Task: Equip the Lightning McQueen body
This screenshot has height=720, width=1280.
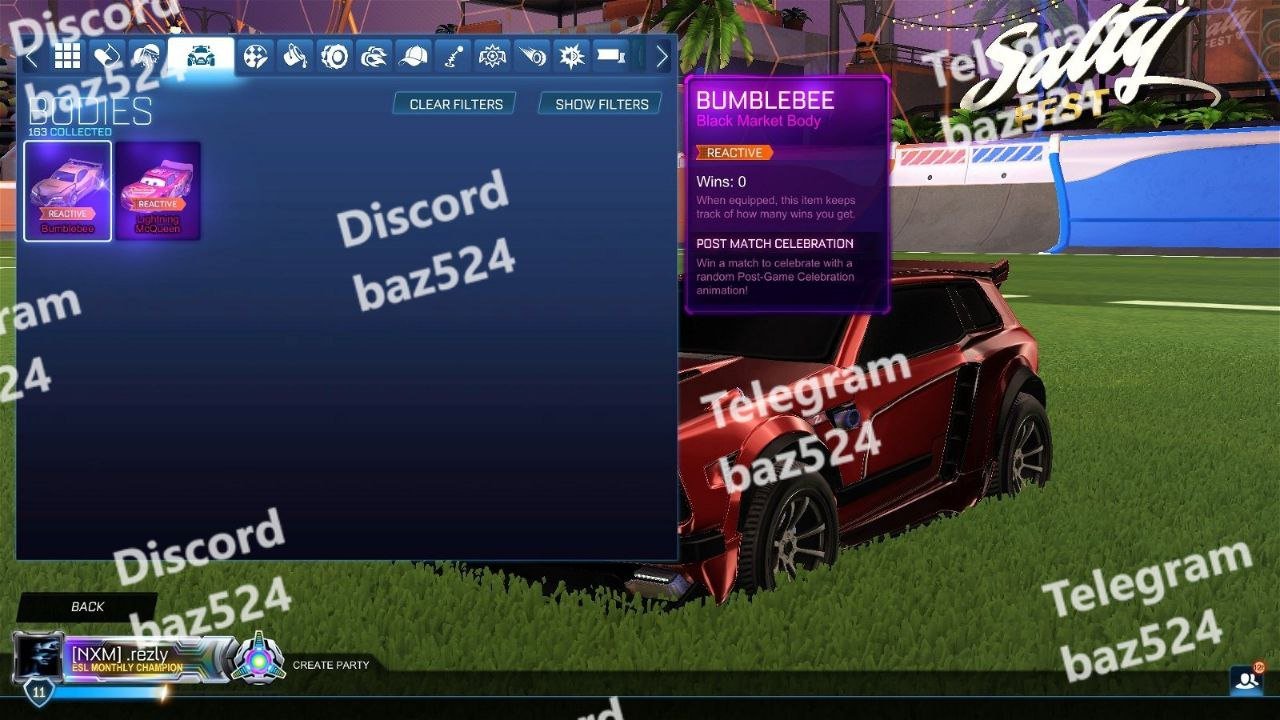Action: click(158, 190)
